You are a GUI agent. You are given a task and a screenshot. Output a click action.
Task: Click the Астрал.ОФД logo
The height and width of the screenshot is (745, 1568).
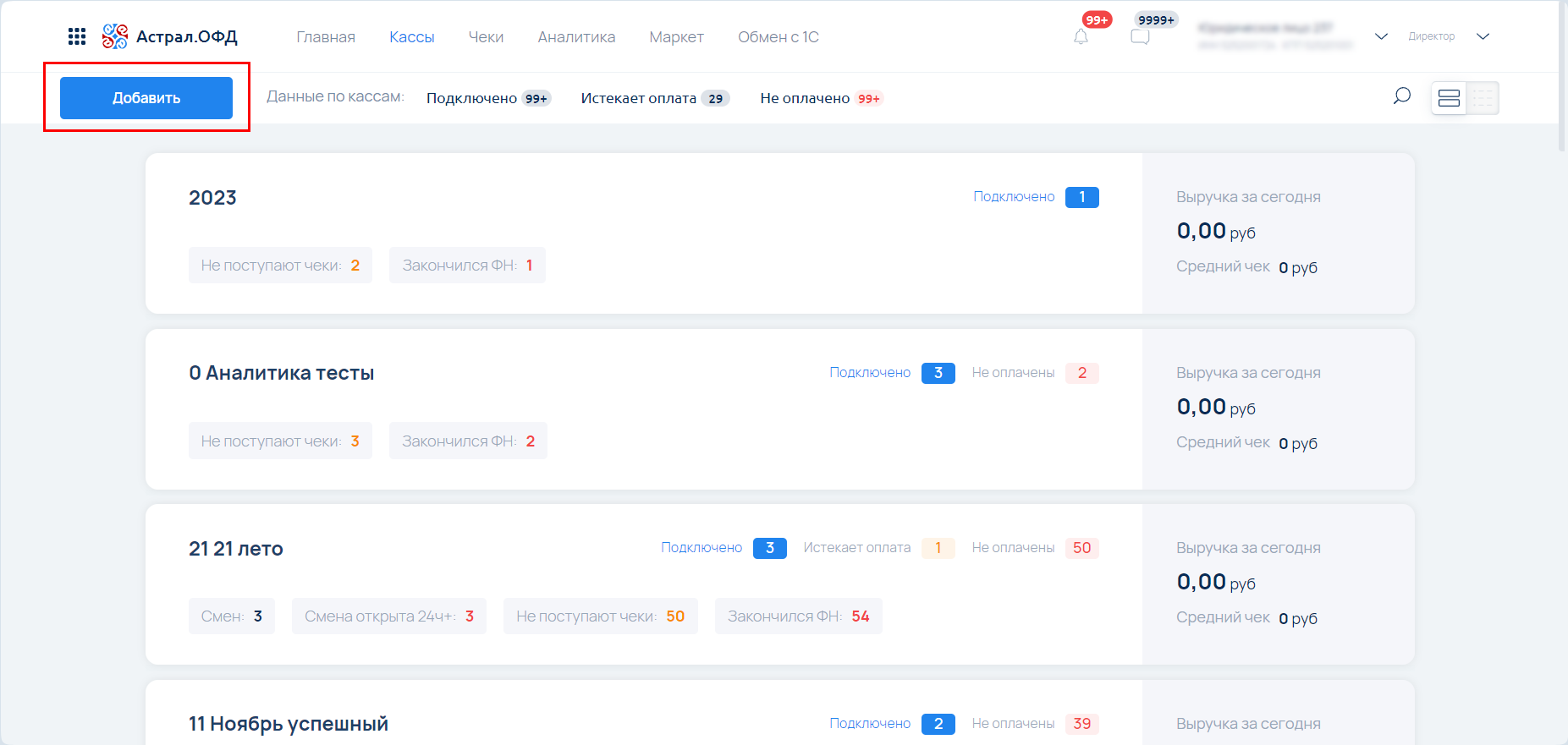(x=170, y=36)
